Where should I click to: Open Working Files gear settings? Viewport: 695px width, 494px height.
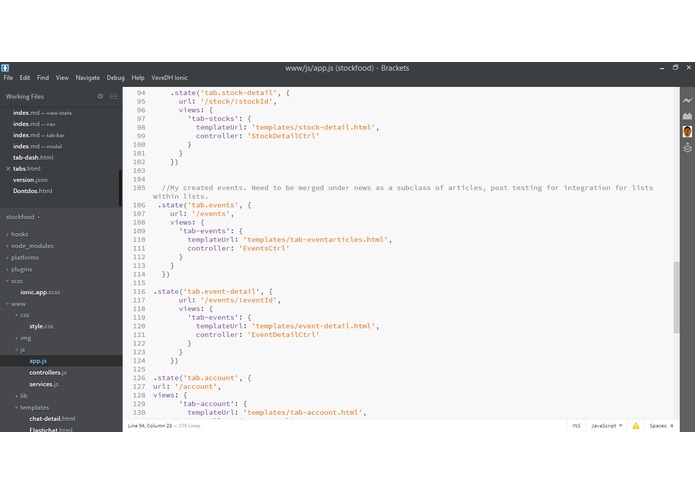[x=100, y=96]
